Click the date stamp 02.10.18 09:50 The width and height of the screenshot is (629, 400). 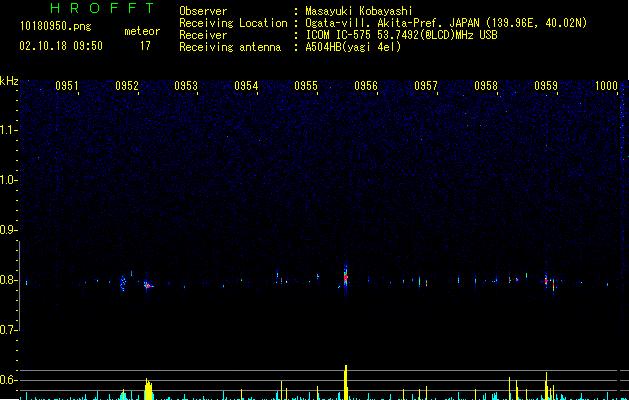pos(61,46)
